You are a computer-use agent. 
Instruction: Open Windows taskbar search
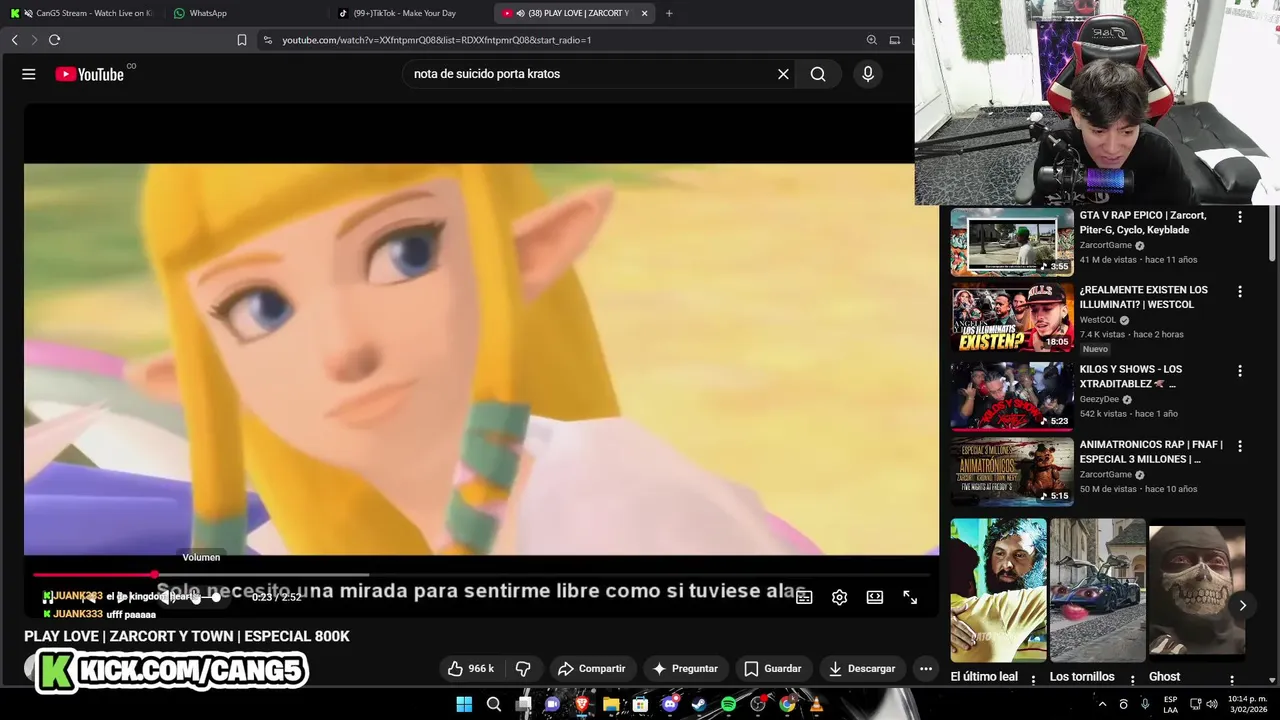pos(493,704)
